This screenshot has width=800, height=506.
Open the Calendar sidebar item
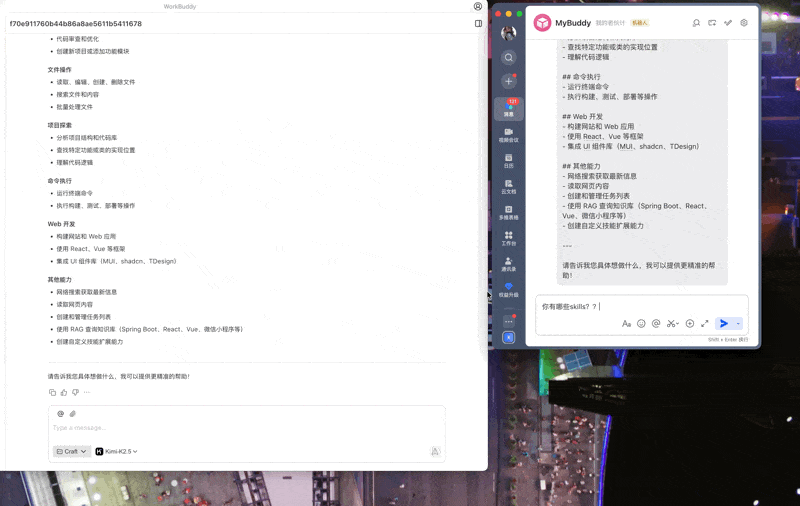[509, 161]
